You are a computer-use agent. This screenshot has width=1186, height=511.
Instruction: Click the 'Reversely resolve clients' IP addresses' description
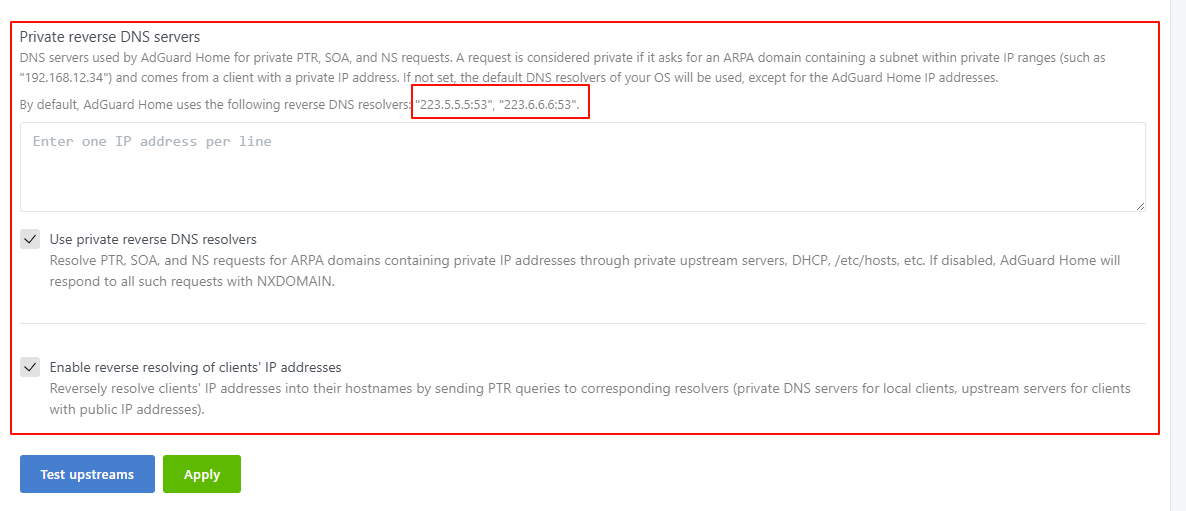590,400
